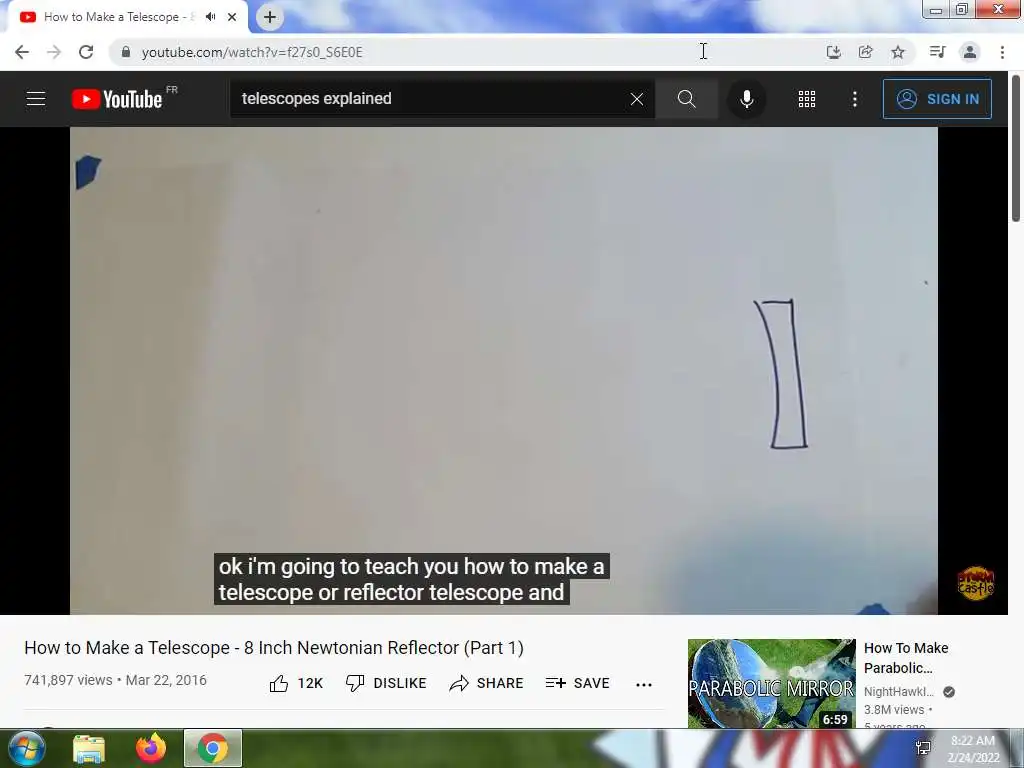Click the address bar URL
Screen dimensions: 1024x768
[x=252, y=52]
